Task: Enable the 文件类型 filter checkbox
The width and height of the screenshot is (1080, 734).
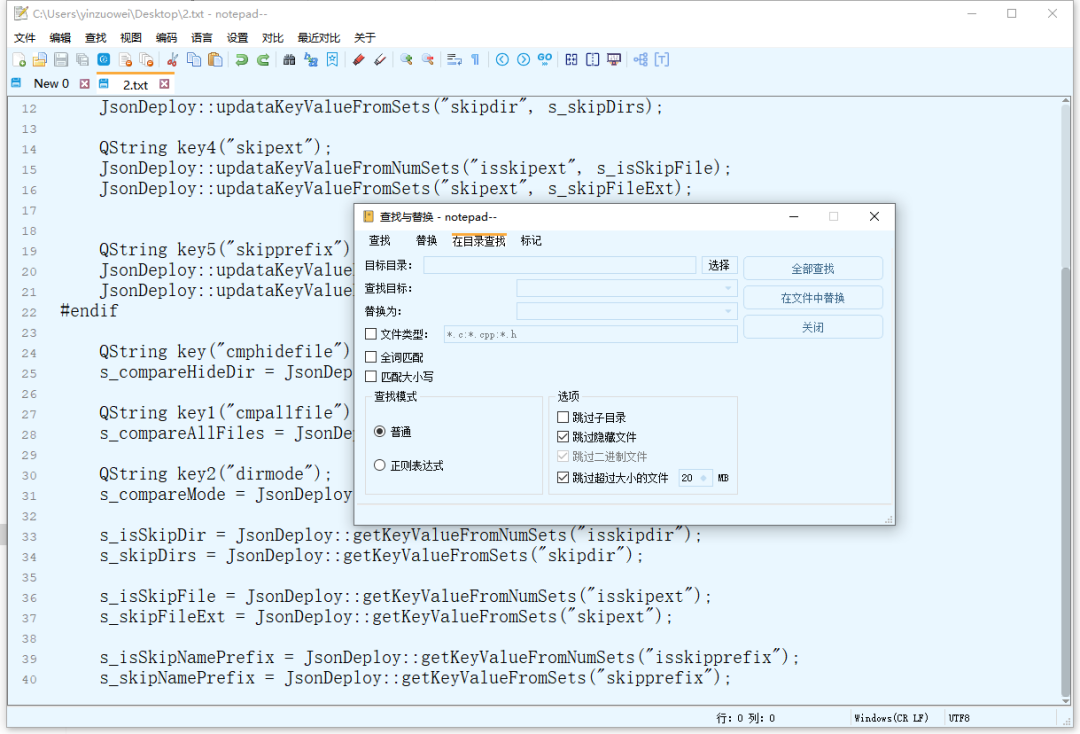Action: pyautogui.click(x=369, y=333)
